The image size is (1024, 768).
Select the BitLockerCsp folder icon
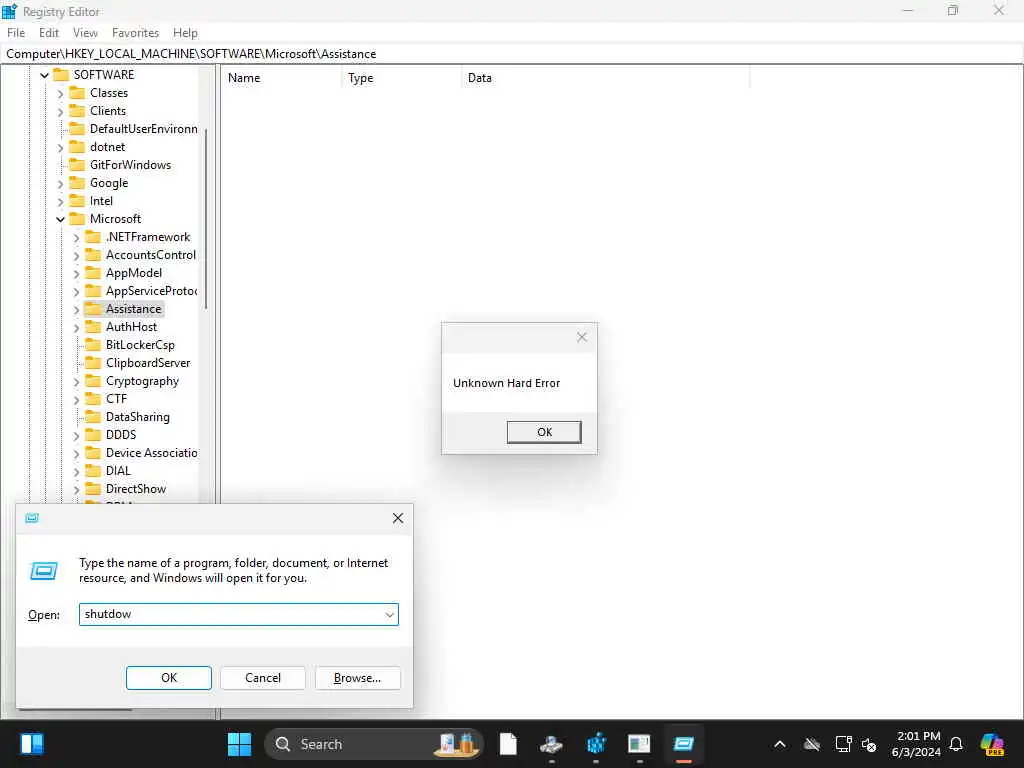(x=93, y=344)
